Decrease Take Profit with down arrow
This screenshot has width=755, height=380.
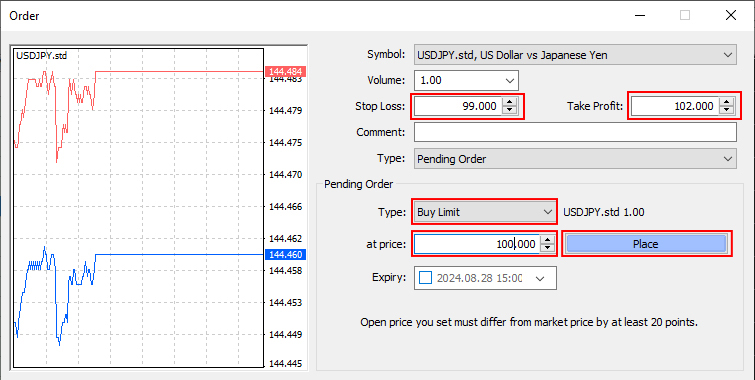click(727, 111)
